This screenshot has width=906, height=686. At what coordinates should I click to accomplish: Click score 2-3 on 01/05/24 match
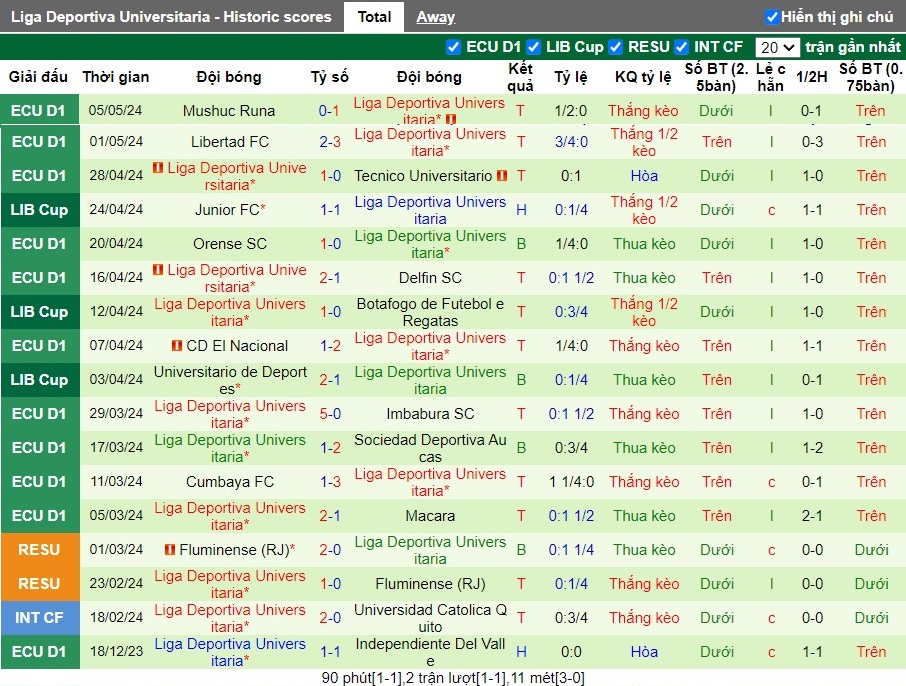[x=330, y=142]
